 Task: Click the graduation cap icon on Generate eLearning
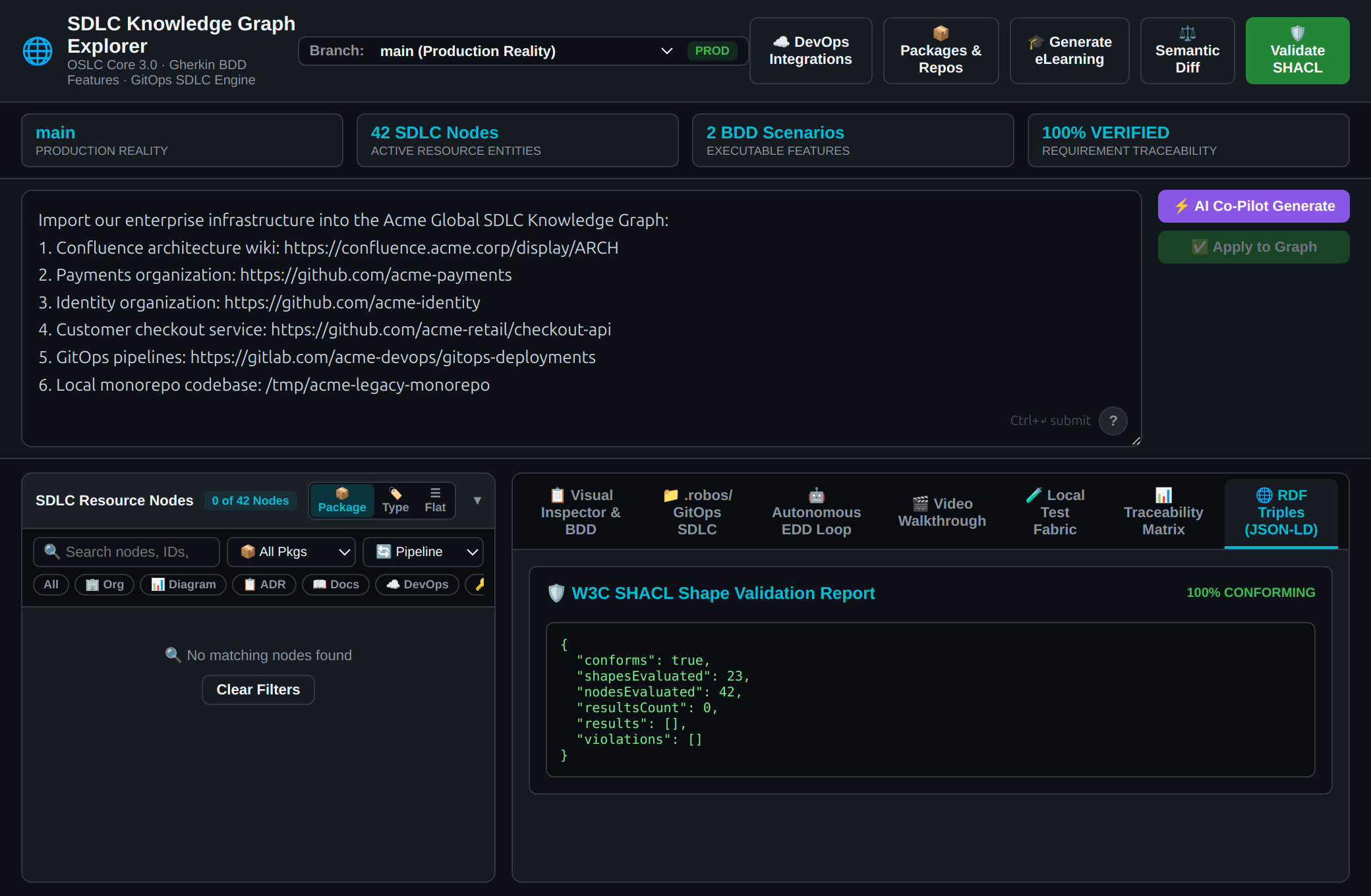point(1036,42)
